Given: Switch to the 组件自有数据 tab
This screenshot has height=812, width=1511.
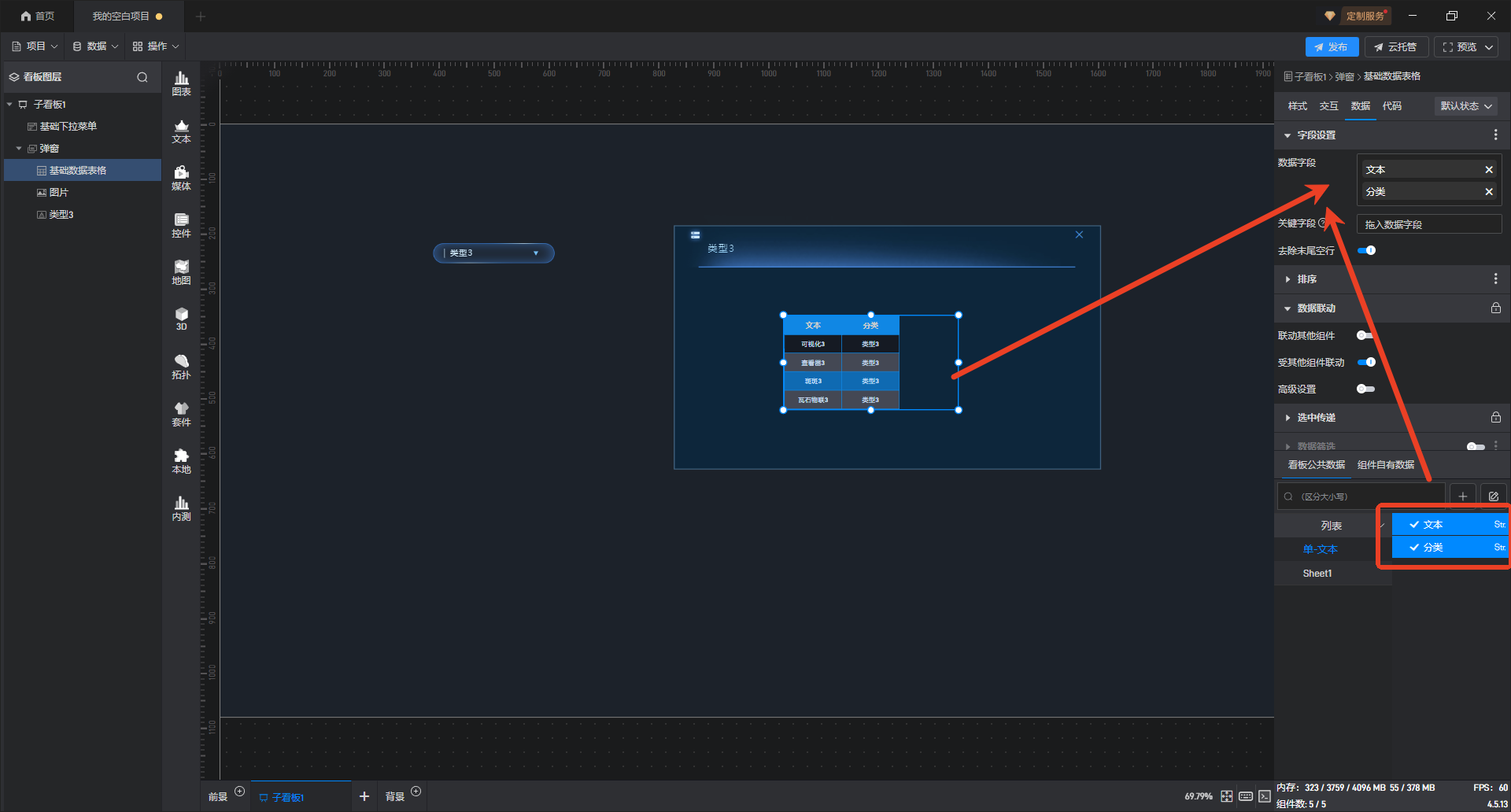Looking at the screenshot, I should click(x=1385, y=465).
